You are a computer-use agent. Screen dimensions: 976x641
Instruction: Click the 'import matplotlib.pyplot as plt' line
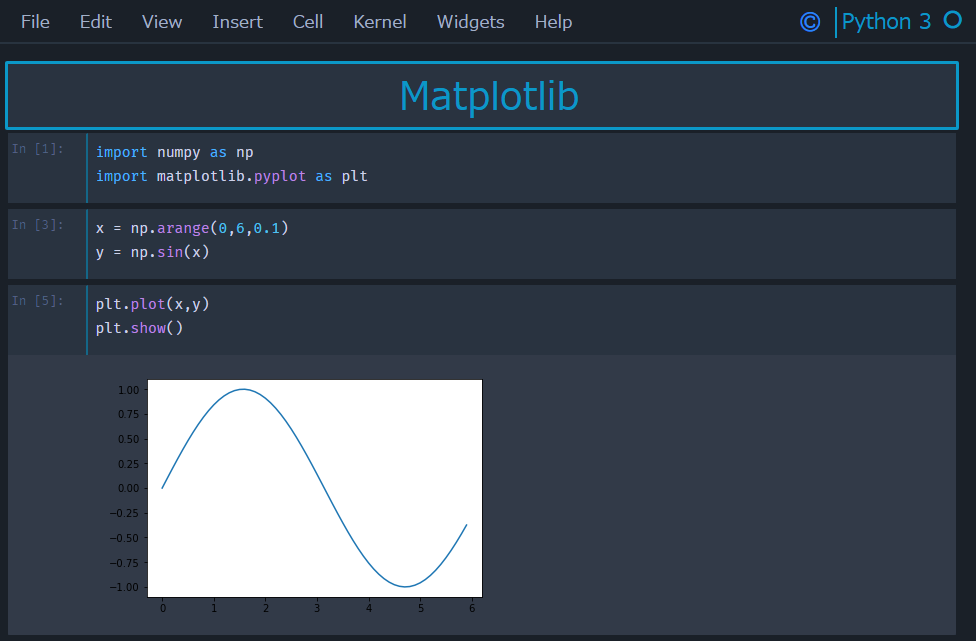pyautogui.click(x=232, y=176)
